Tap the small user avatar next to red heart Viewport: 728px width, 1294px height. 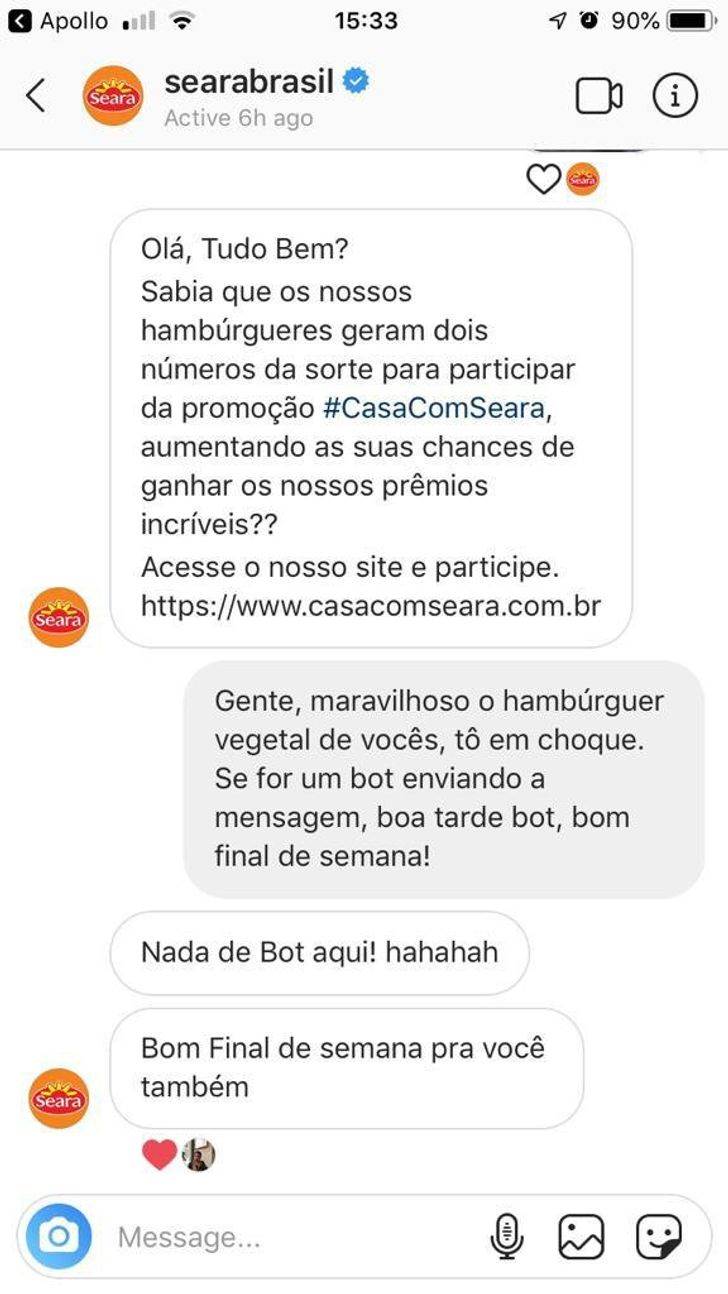(199, 1155)
